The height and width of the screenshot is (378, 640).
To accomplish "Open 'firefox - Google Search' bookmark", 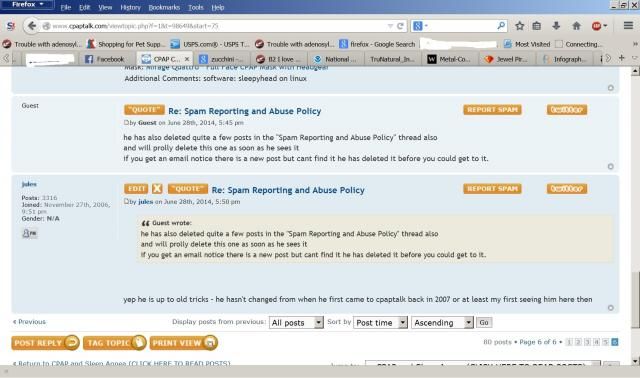I will 378,44.
